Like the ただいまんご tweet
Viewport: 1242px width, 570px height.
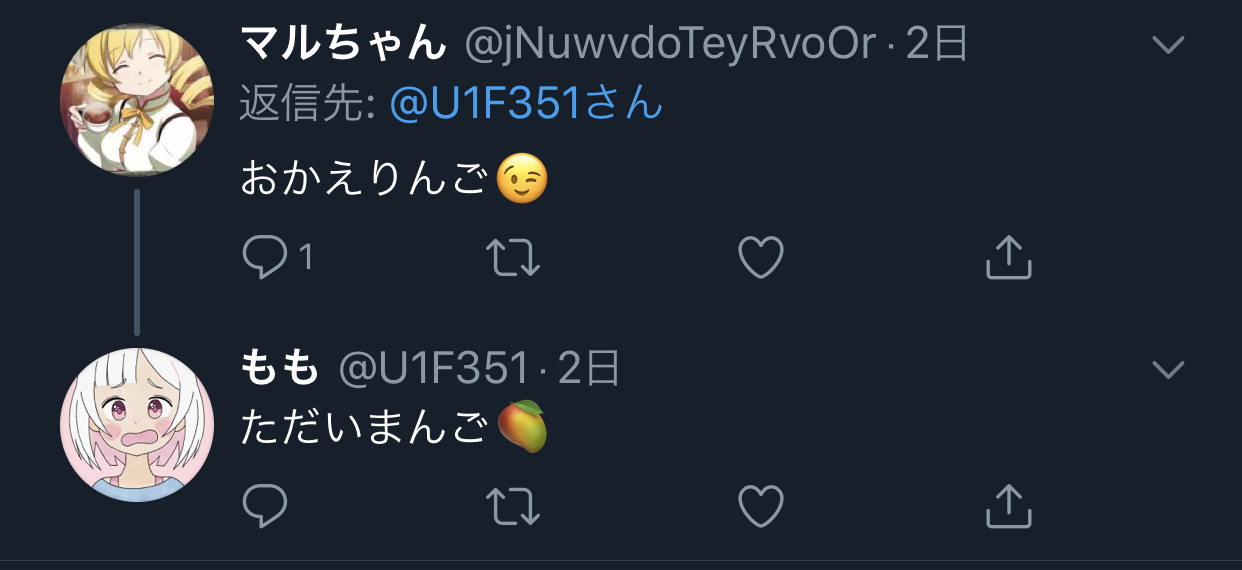(760, 506)
